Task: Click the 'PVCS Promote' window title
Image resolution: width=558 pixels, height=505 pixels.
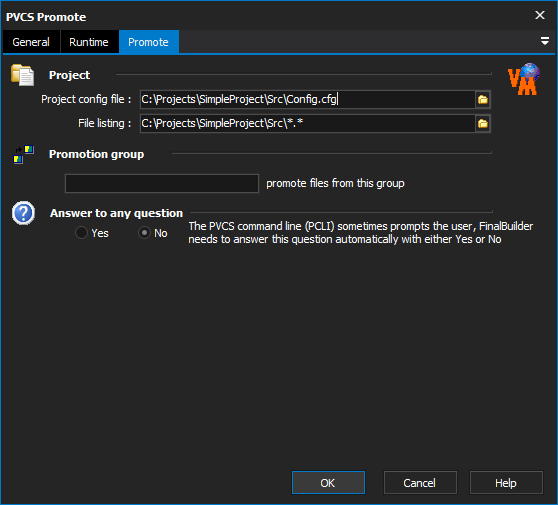Action: (x=46, y=17)
